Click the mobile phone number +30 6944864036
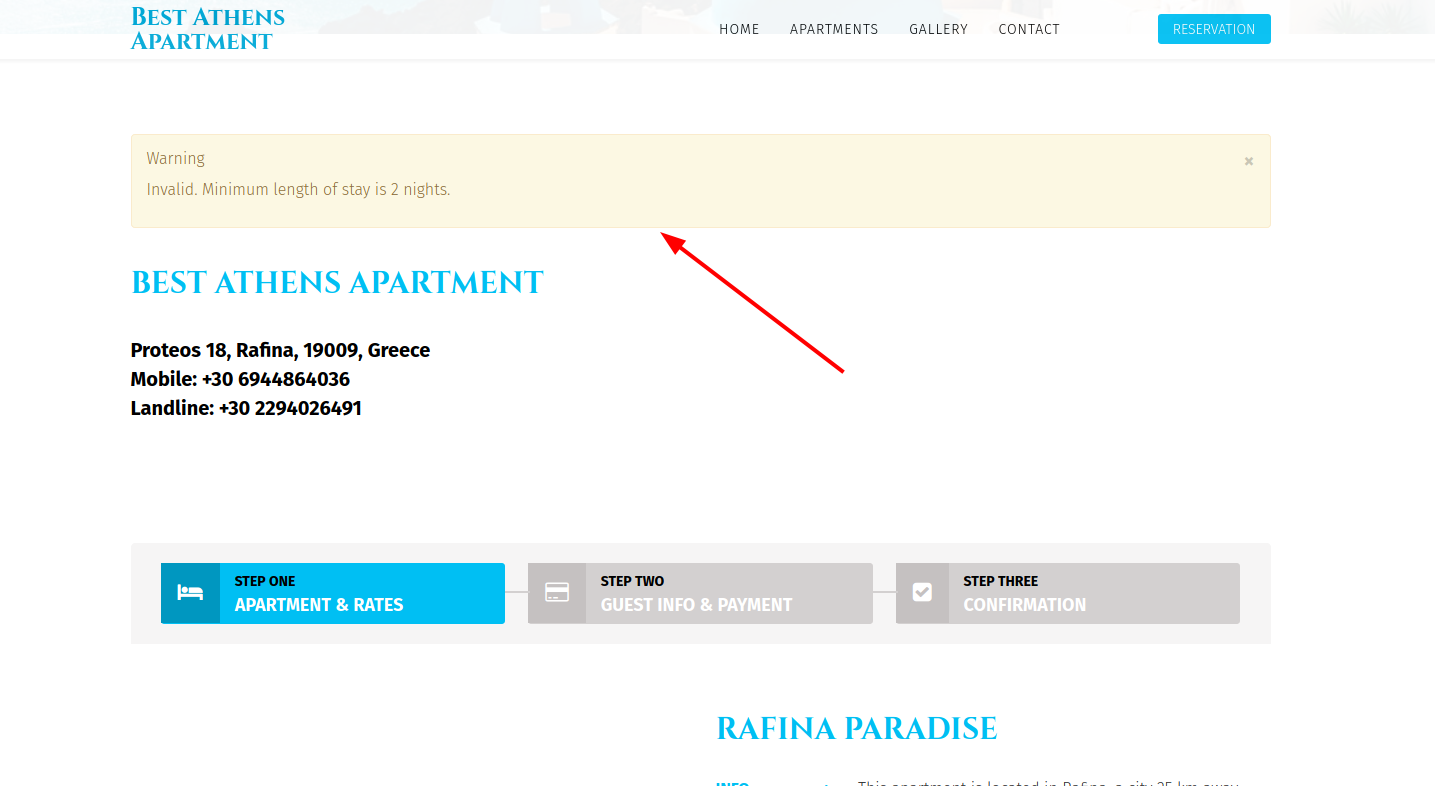Image resolution: width=1435 pixels, height=786 pixels. pyautogui.click(x=275, y=379)
